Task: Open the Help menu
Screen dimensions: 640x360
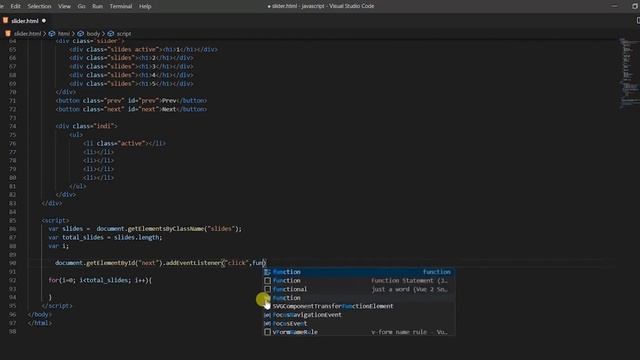Action: pos(145,6)
